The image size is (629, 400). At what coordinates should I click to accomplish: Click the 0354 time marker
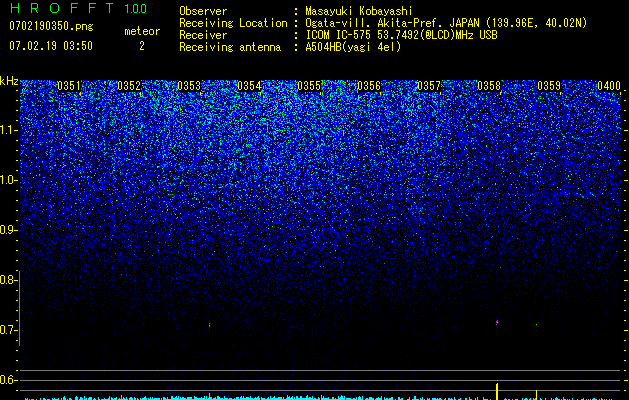249,86
